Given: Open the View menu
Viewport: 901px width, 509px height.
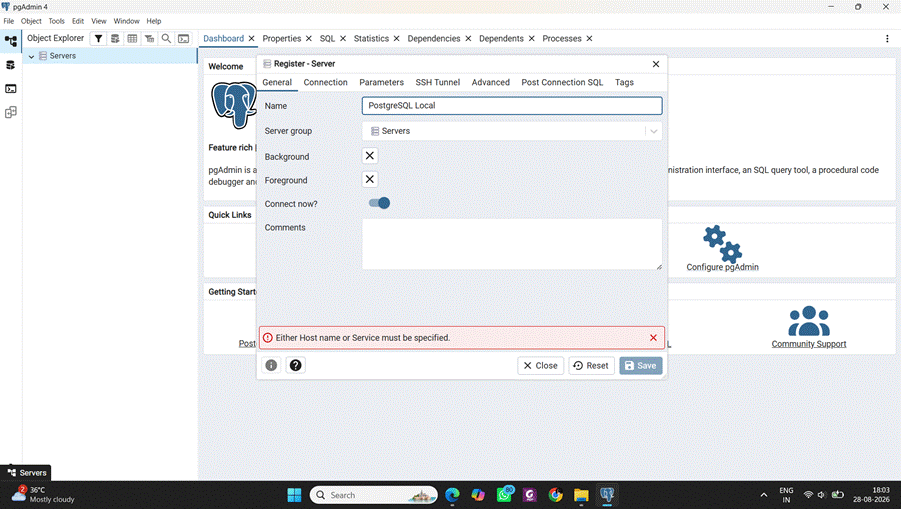Looking at the screenshot, I should (x=99, y=21).
